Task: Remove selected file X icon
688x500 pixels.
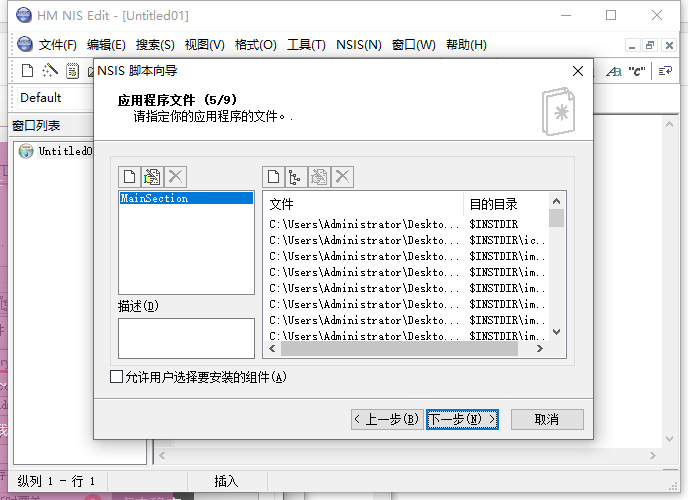Action: tap(342, 177)
